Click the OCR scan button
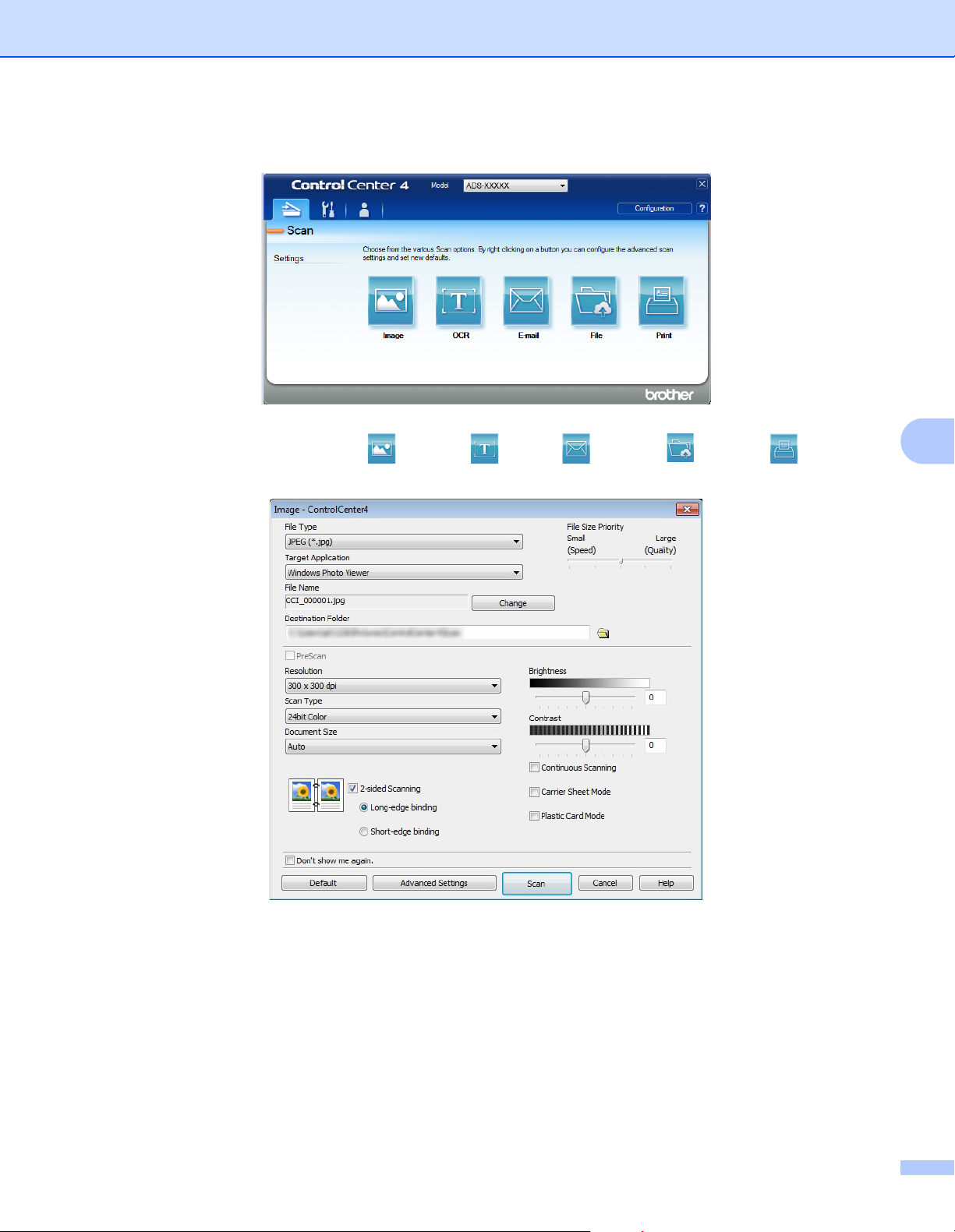This screenshot has height=1232, width=955. tap(459, 301)
